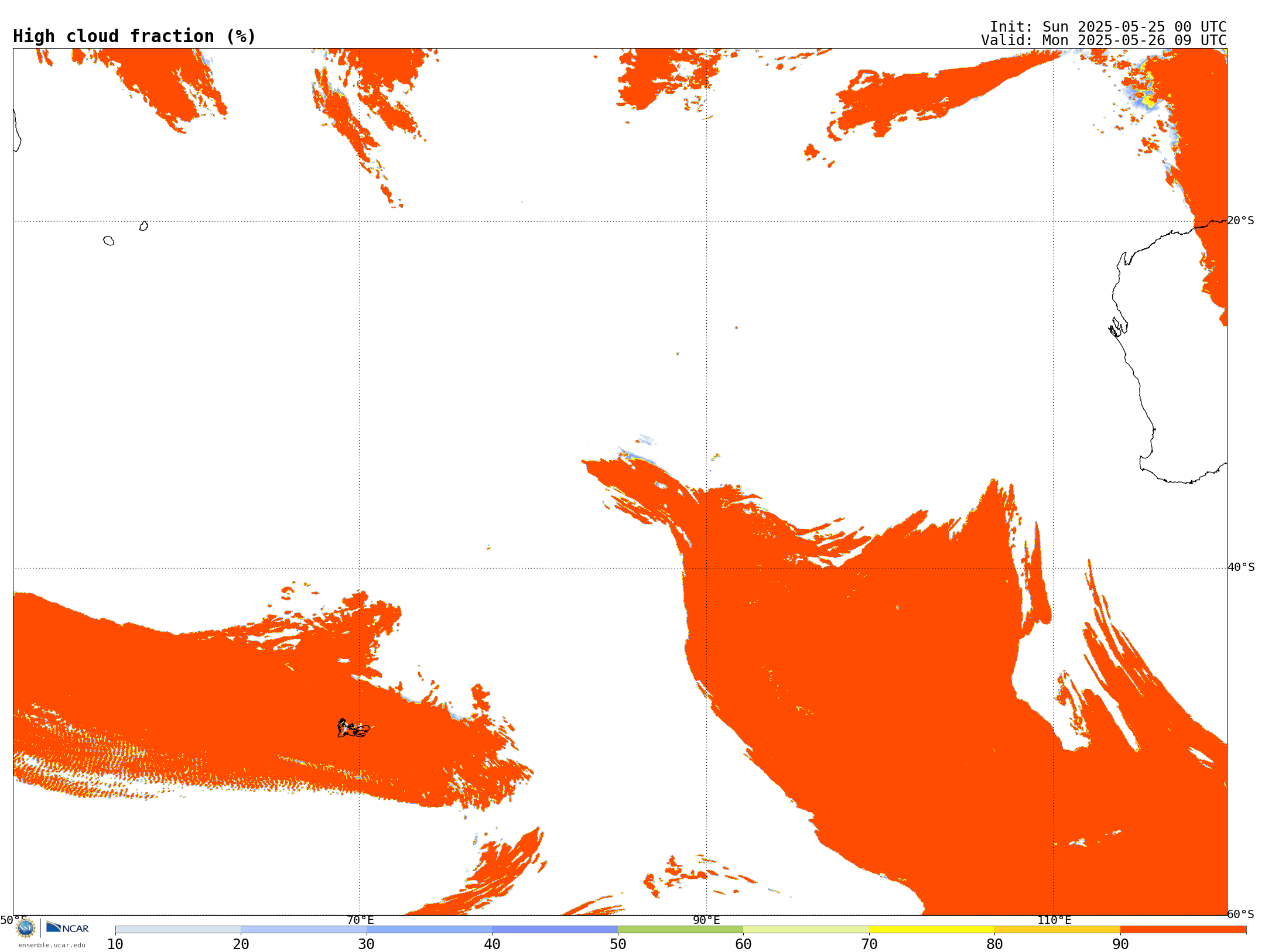Click the 70°E longitude label
Screen dimensions: 1265x952
click(360, 920)
